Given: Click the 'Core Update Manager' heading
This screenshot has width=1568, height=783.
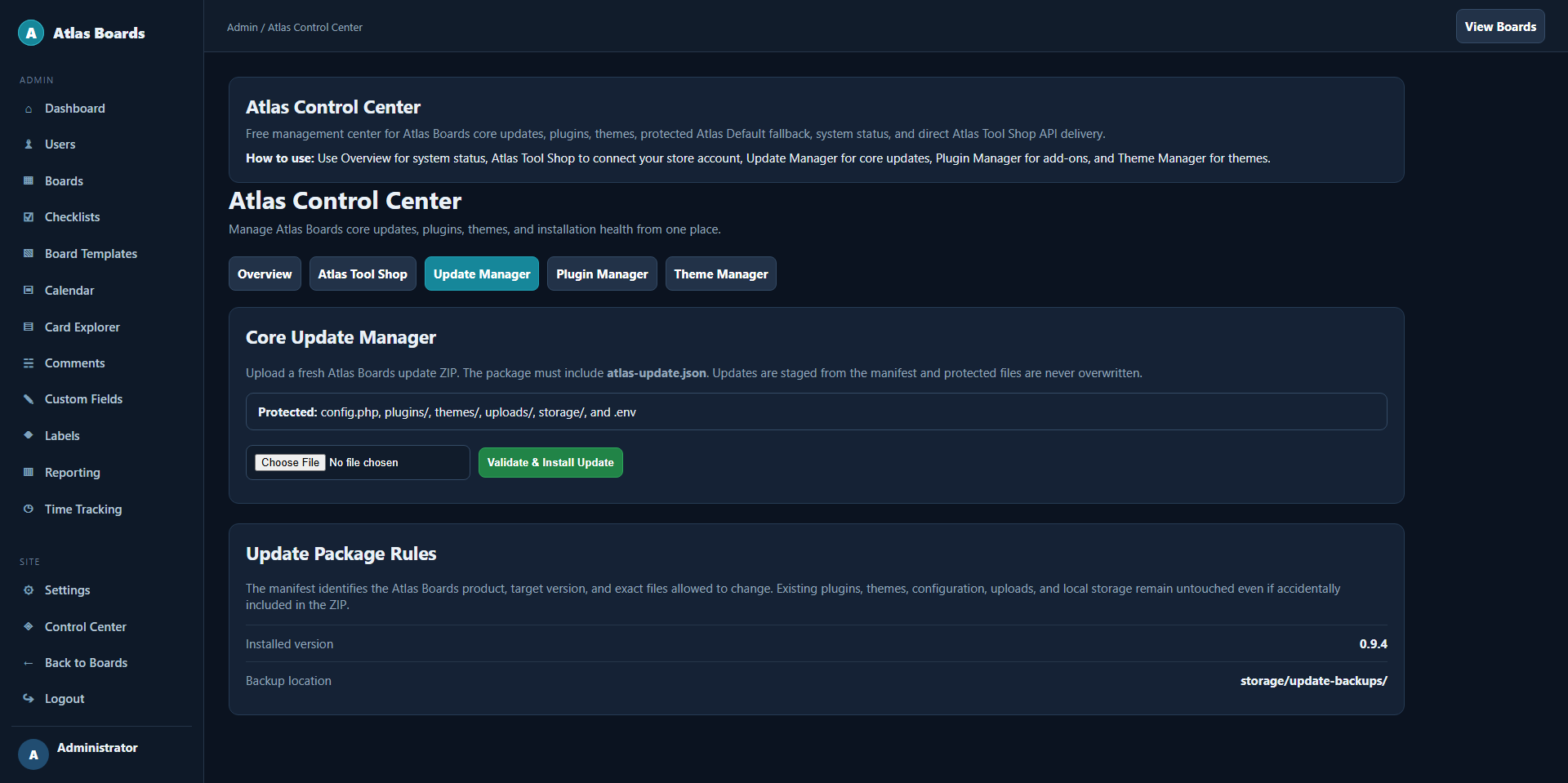Looking at the screenshot, I should [x=341, y=337].
